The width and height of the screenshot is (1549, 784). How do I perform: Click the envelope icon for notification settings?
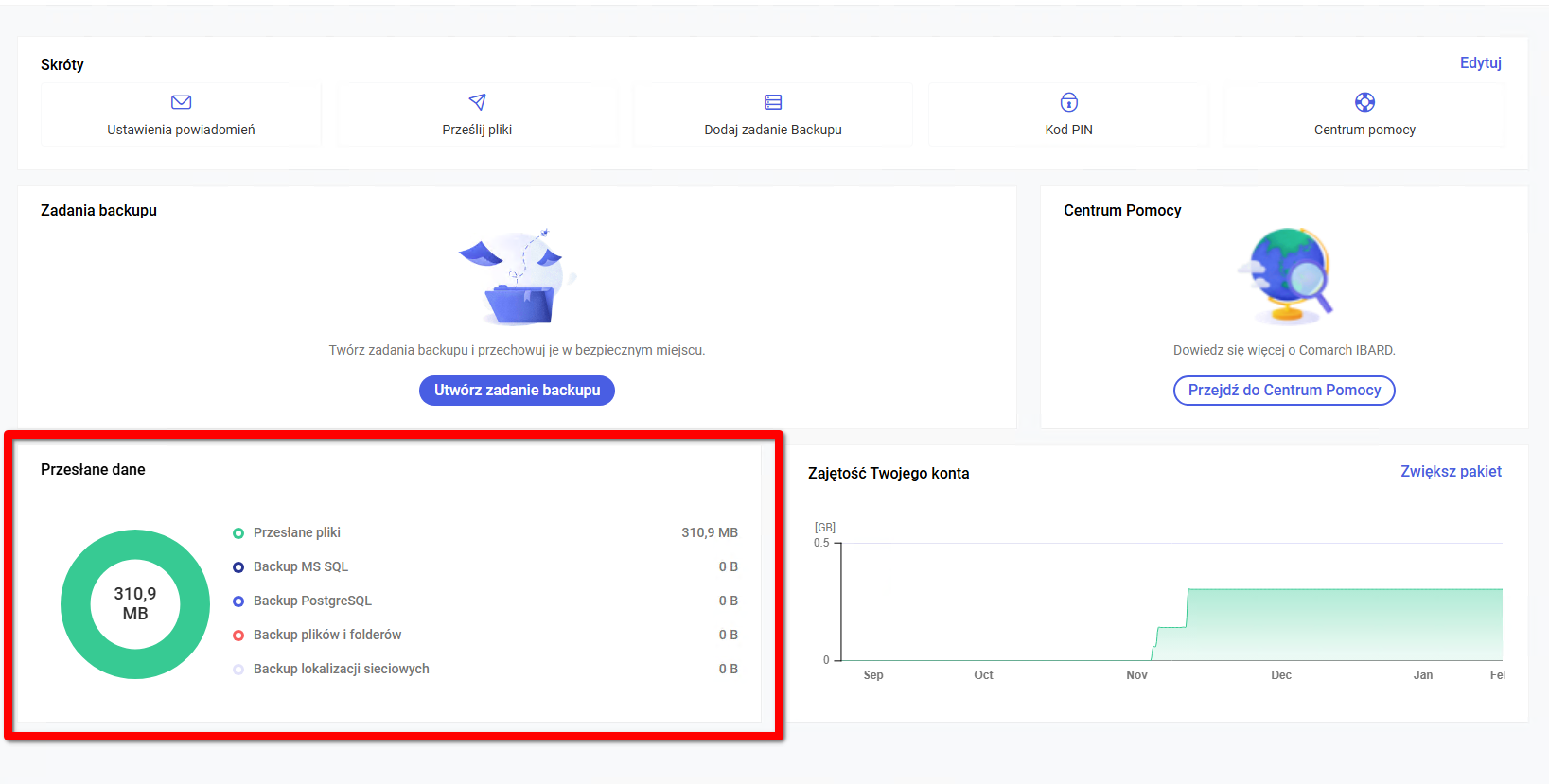(x=181, y=102)
